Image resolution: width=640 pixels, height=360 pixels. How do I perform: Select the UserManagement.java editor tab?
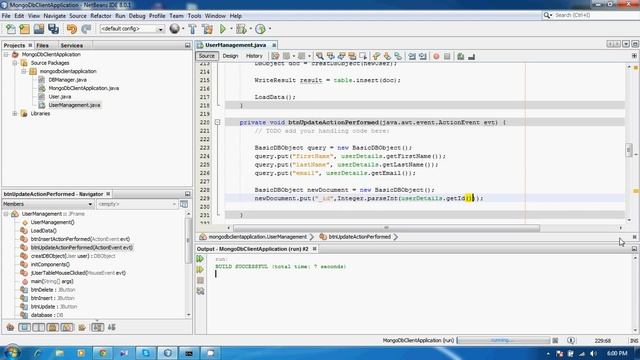(x=236, y=45)
